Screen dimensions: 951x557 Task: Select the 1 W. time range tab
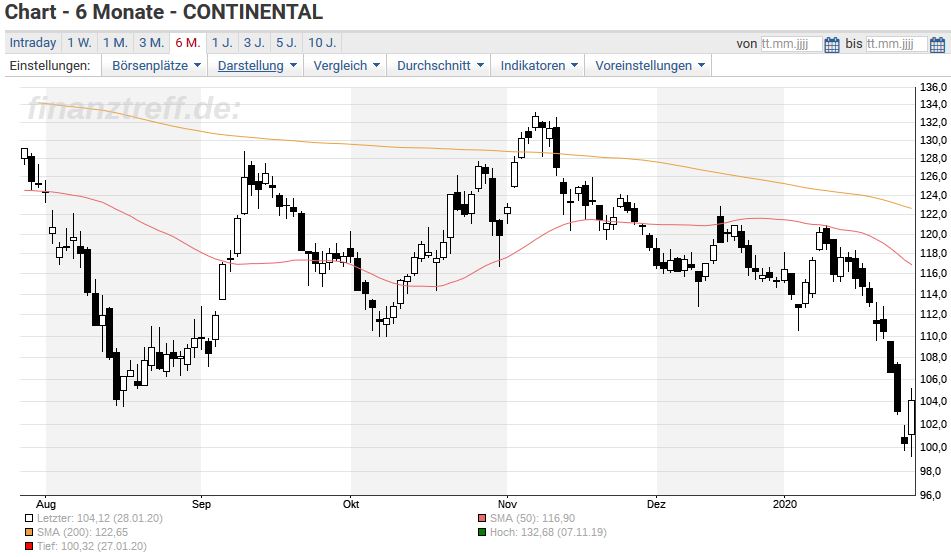pos(79,43)
